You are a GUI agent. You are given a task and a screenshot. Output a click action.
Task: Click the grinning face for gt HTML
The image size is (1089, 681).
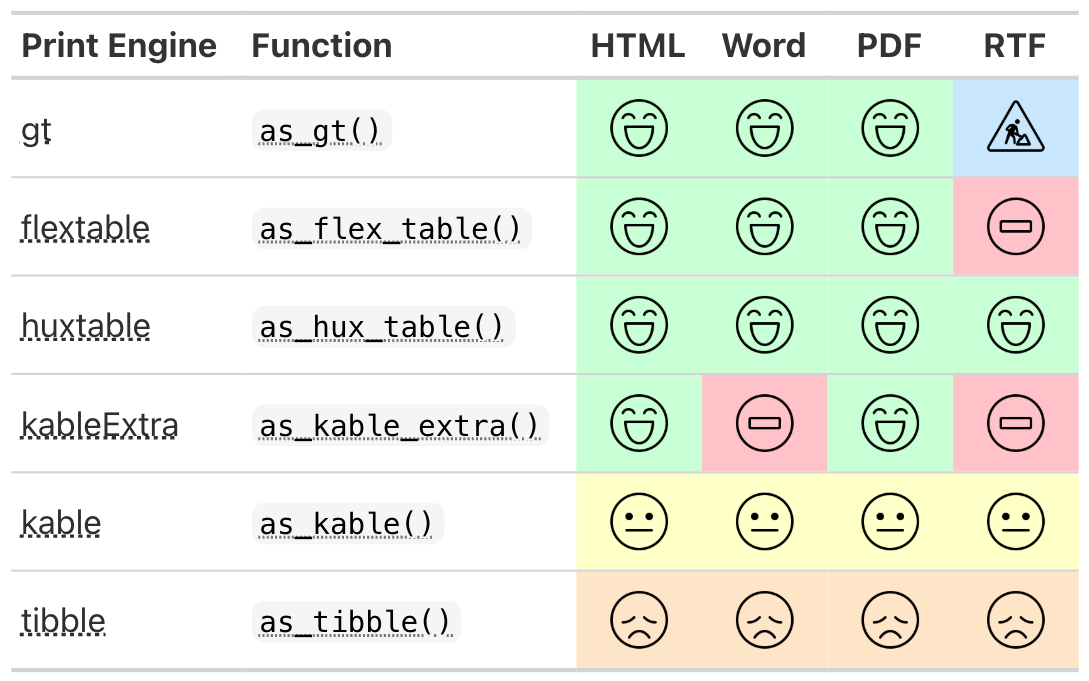click(x=639, y=130)
